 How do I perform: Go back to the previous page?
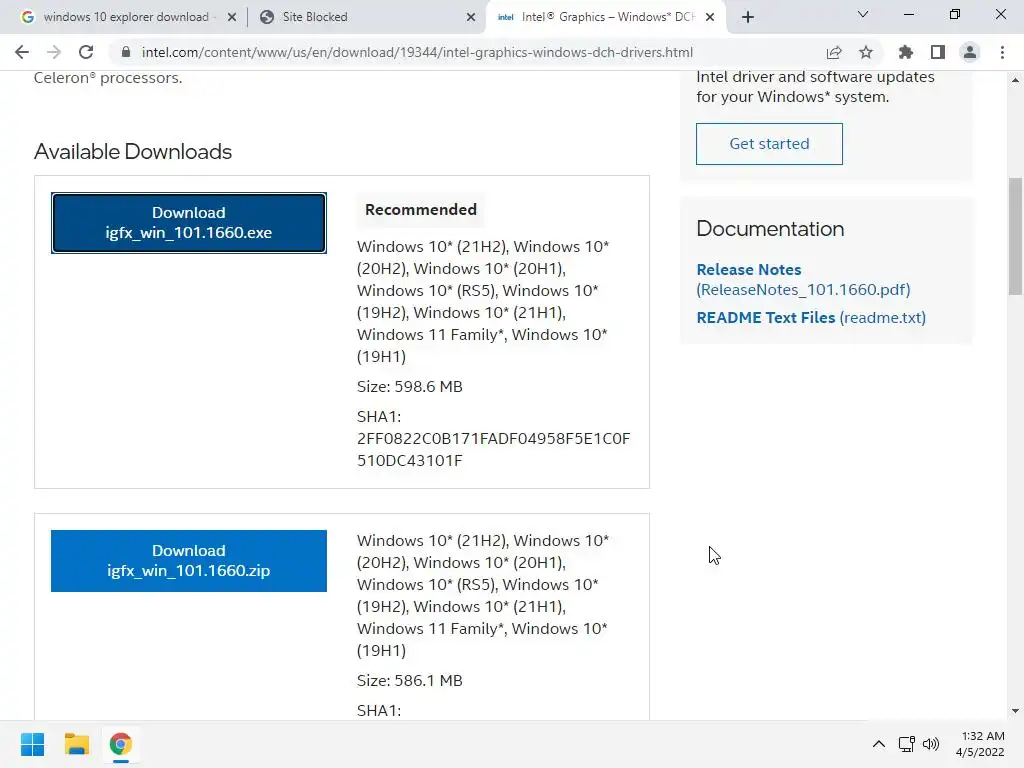(22, 52)
